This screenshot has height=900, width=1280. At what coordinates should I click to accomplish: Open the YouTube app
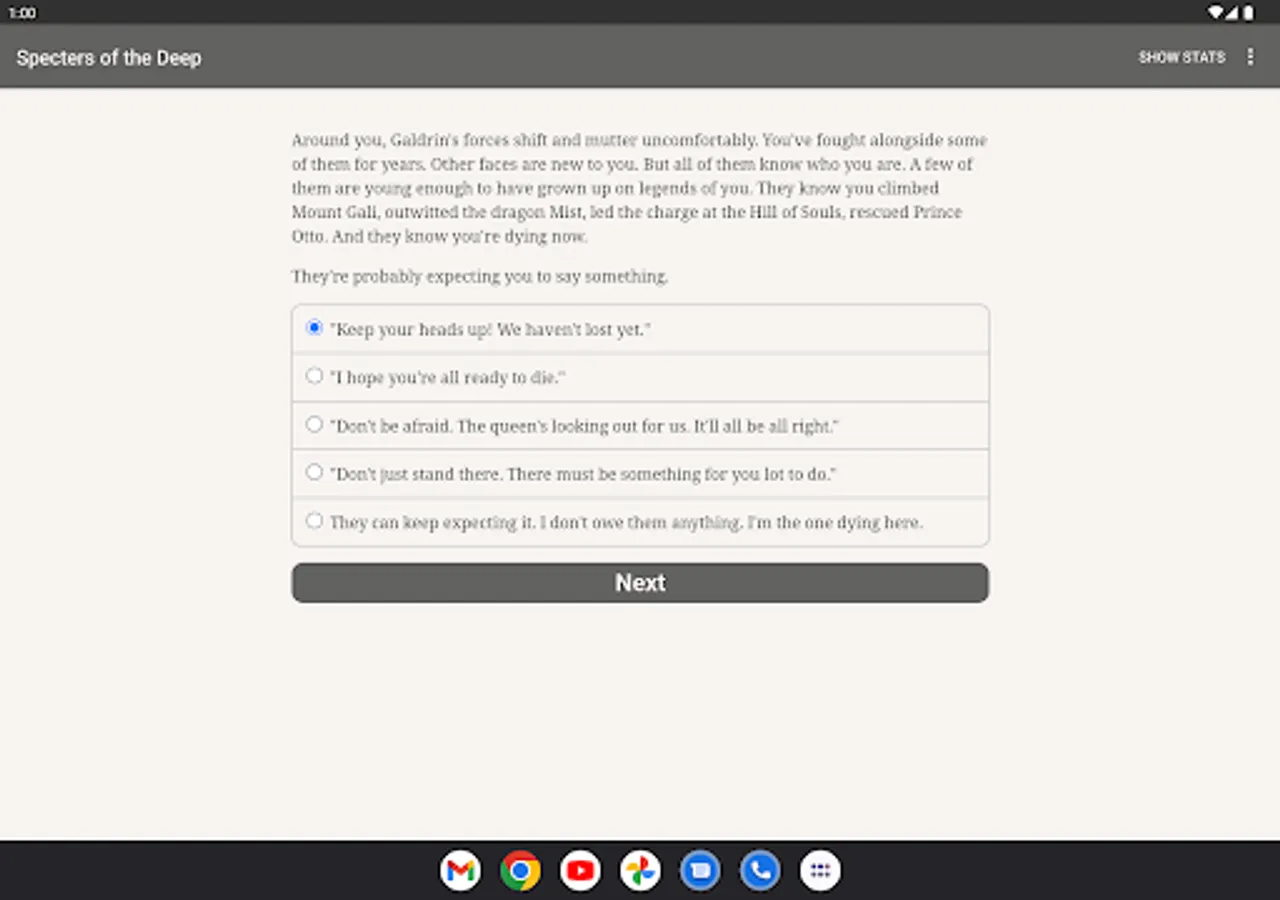[x=580, y=870]
